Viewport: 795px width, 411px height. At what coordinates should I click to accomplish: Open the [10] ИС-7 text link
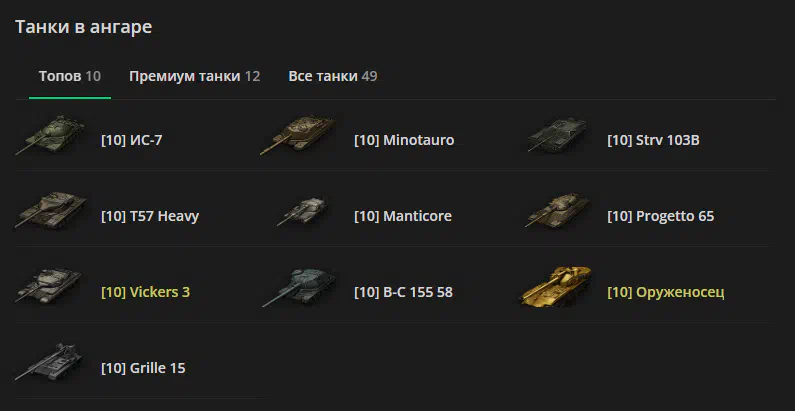132,140
